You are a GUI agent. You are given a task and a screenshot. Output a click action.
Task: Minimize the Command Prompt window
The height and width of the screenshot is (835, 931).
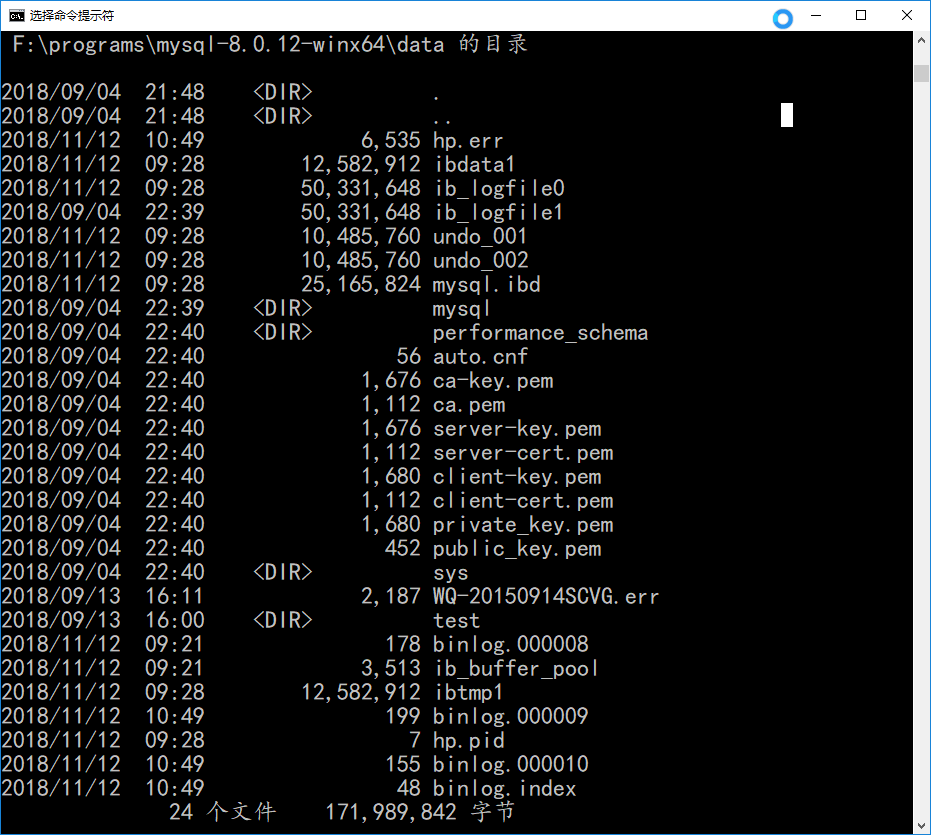[815, 15]
